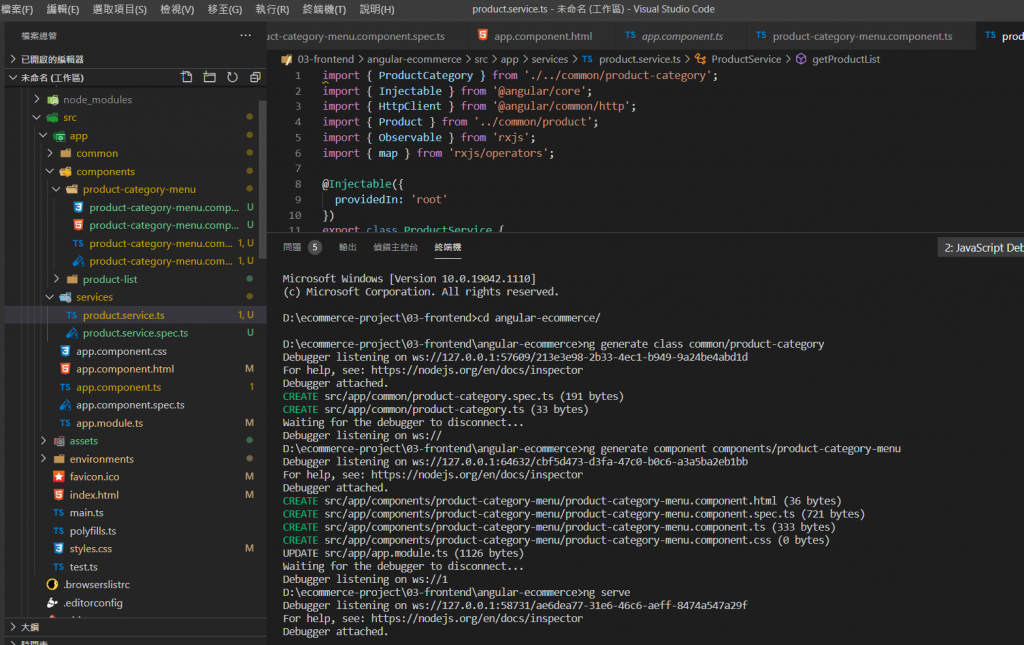The image size is (1024, 645).
Task: Expand the node_modules folder
Action: pos(97,99)
